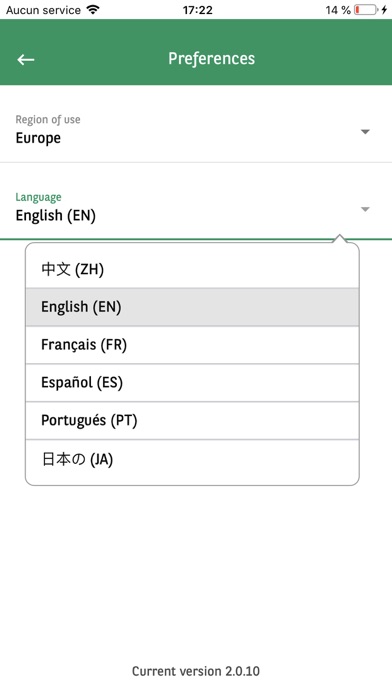Image resolution: width=392 pixels, height=696 pixels.
Task: Tap the battery indicator icon
Action: tap(366, 10)
